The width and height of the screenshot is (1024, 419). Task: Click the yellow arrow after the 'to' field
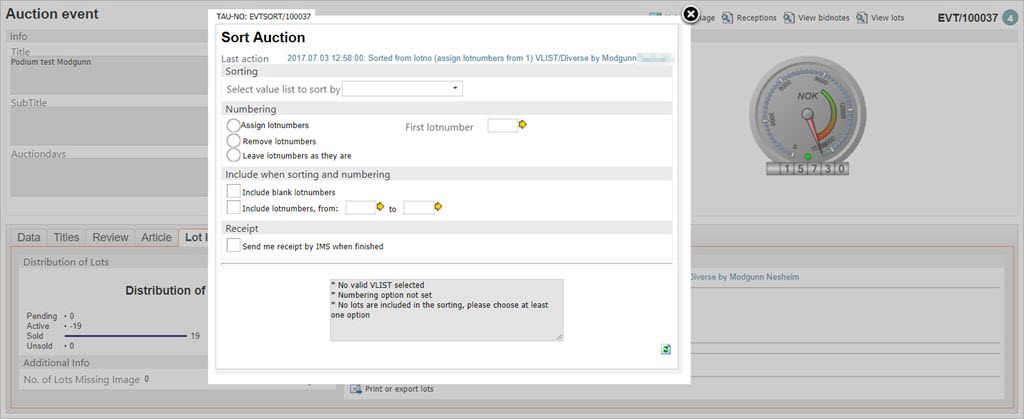tap(438, 207)
